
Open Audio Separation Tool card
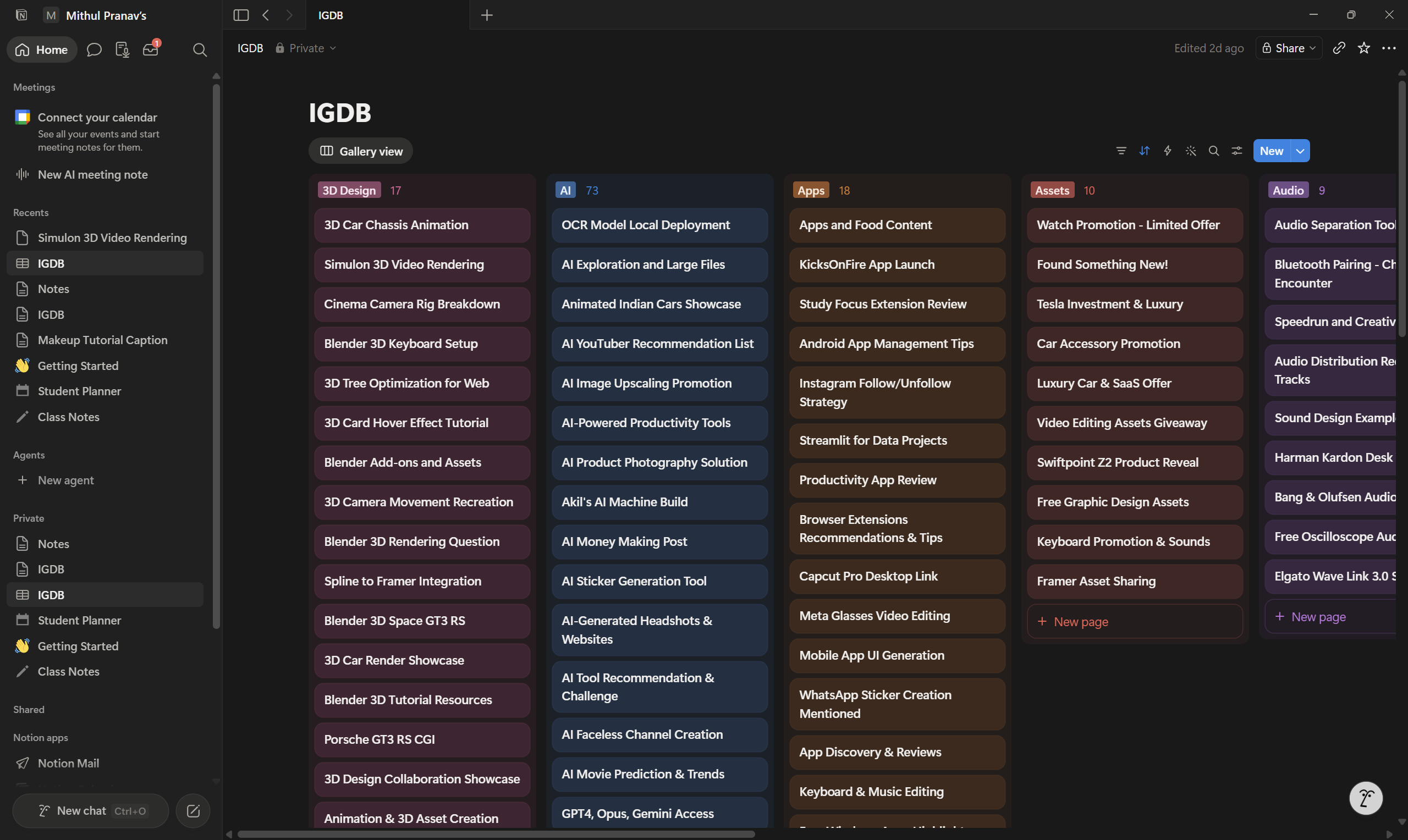click(1330, 225)
